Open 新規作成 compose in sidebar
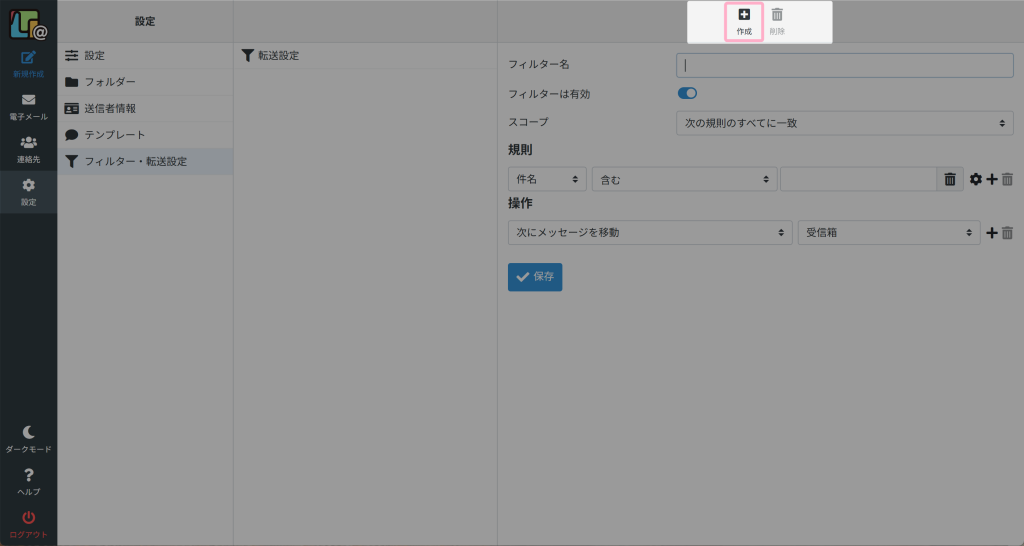 (28, 64)
